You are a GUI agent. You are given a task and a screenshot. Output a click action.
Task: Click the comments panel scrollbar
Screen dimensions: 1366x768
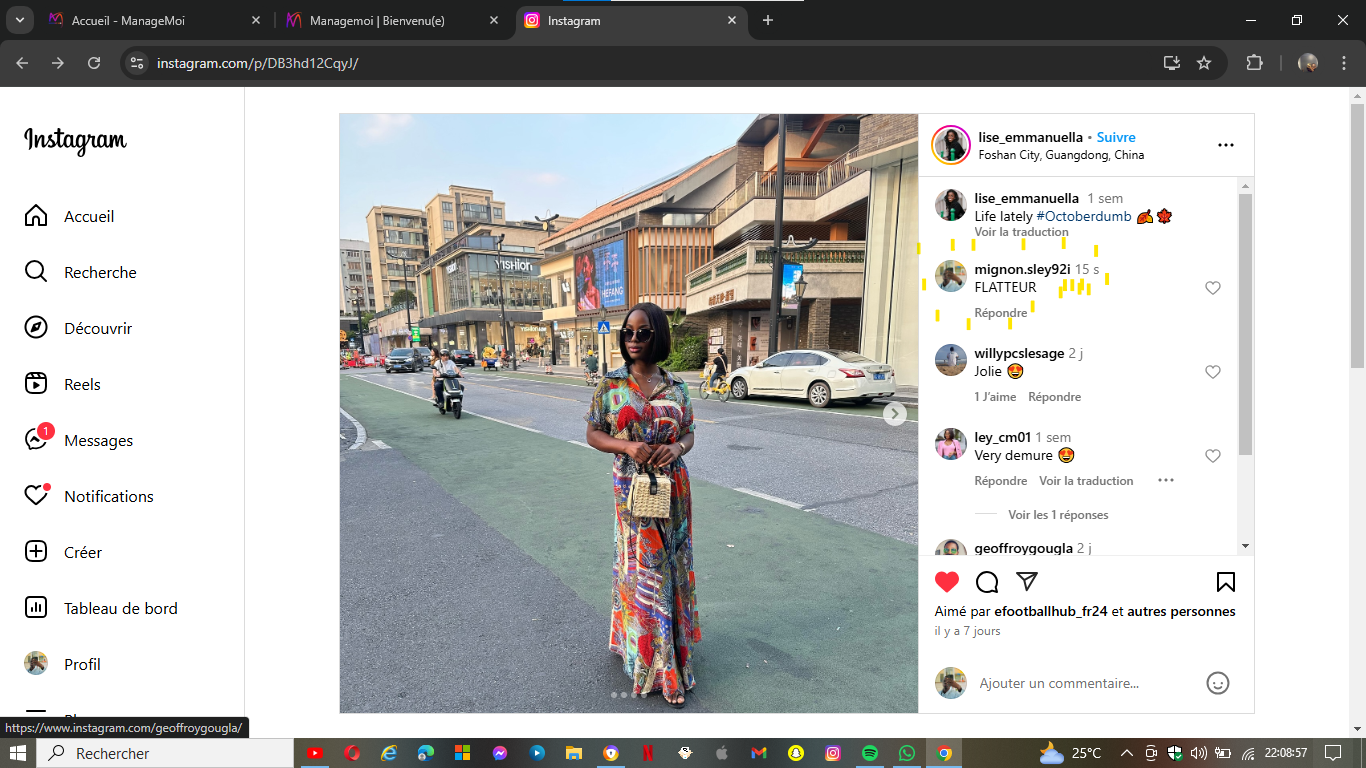click(1245, 320)
